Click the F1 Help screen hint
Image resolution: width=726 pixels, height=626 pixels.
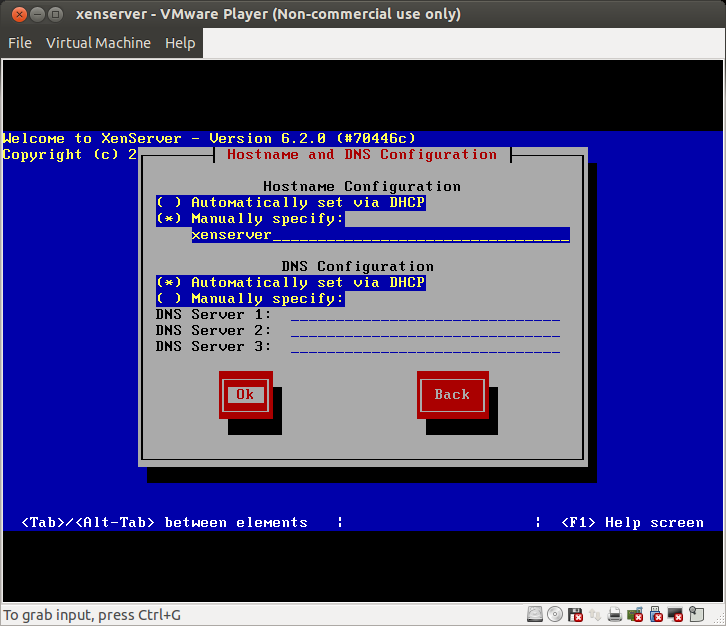click(x=632, y=523)
